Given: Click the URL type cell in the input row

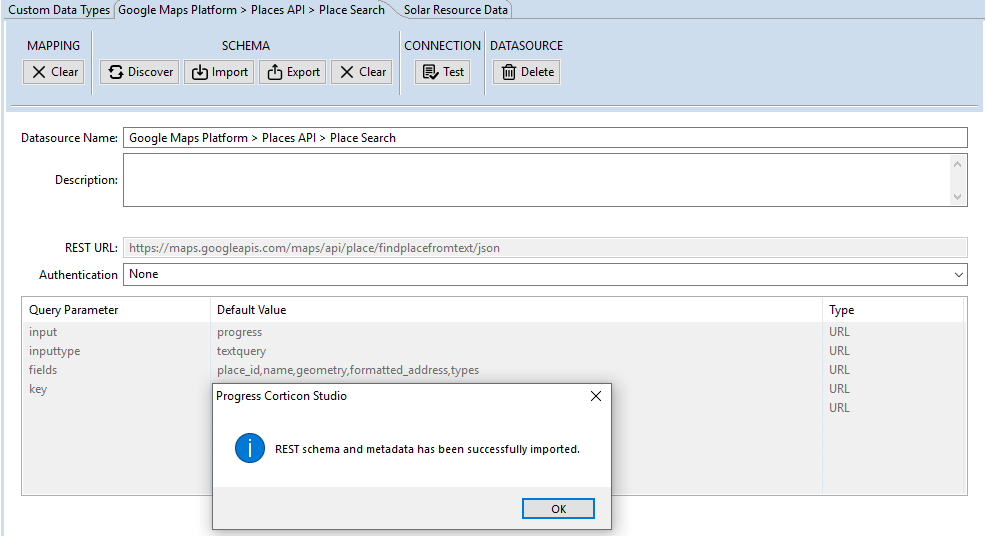Looking at the screenshot, I should click(839, 332).
